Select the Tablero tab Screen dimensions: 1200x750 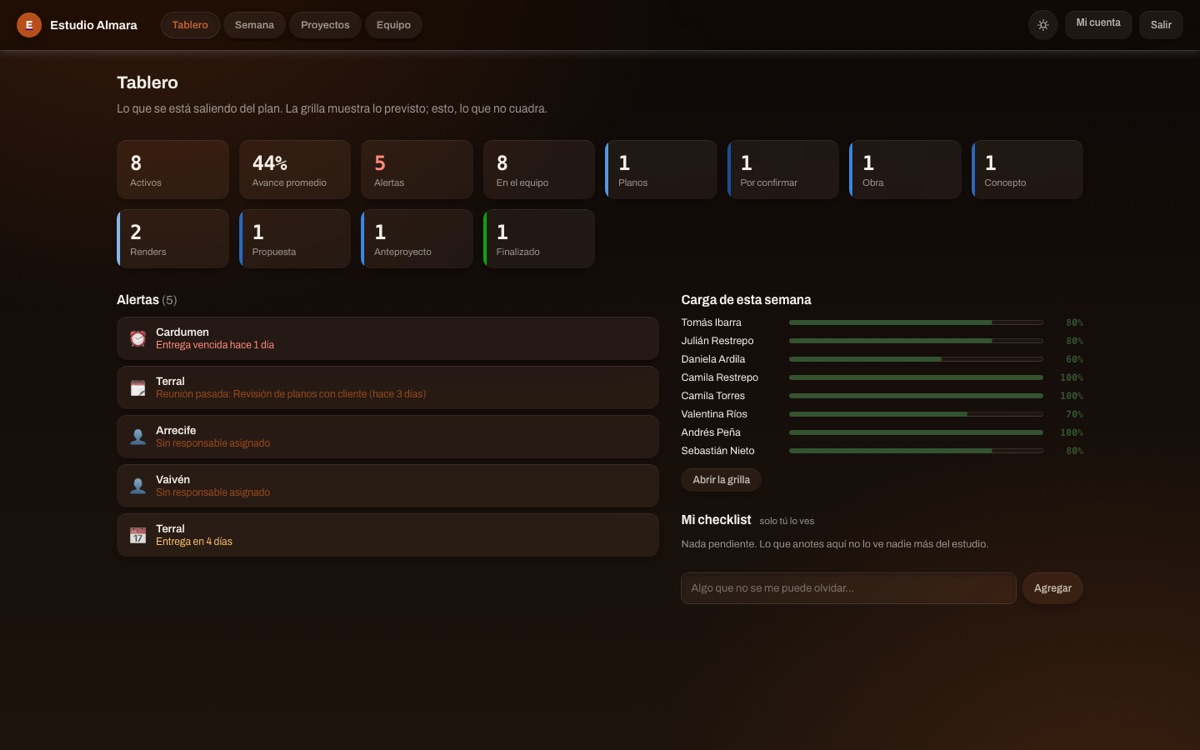pos(190,25)
